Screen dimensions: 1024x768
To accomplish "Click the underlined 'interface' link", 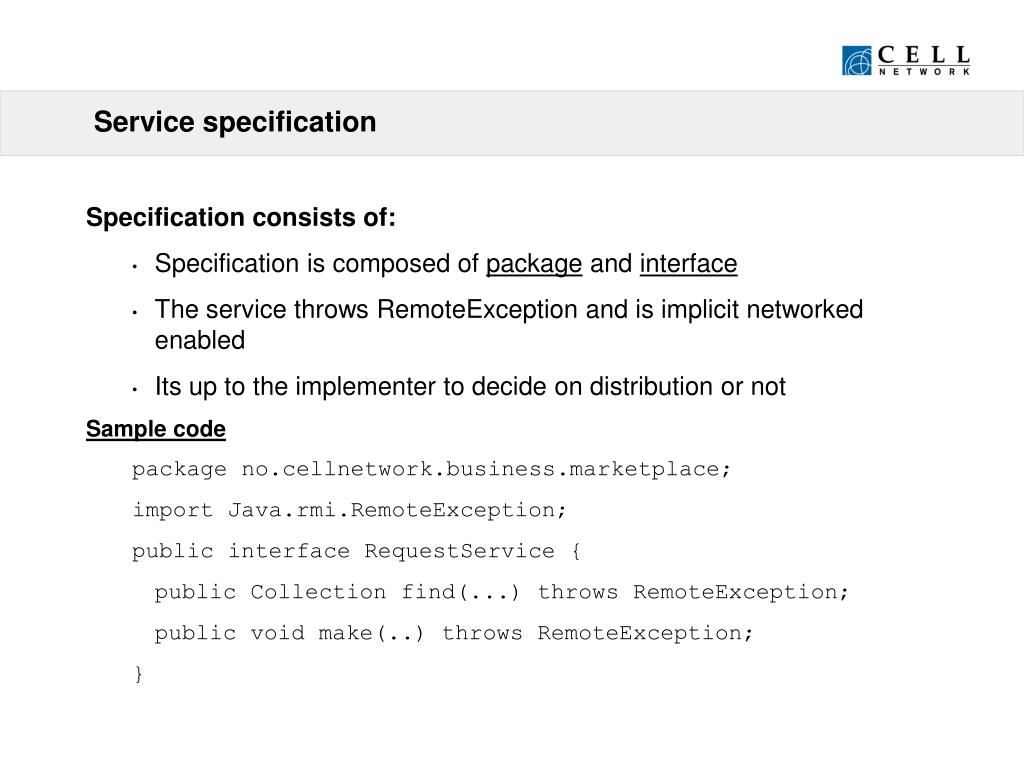I will point(688,264).
